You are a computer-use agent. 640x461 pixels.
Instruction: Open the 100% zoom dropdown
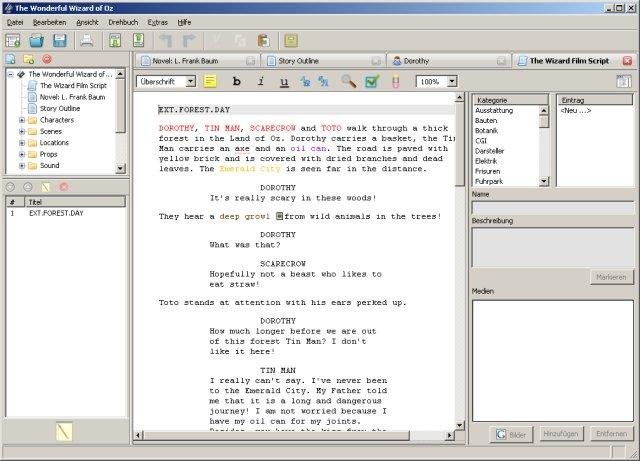point(451,82)
